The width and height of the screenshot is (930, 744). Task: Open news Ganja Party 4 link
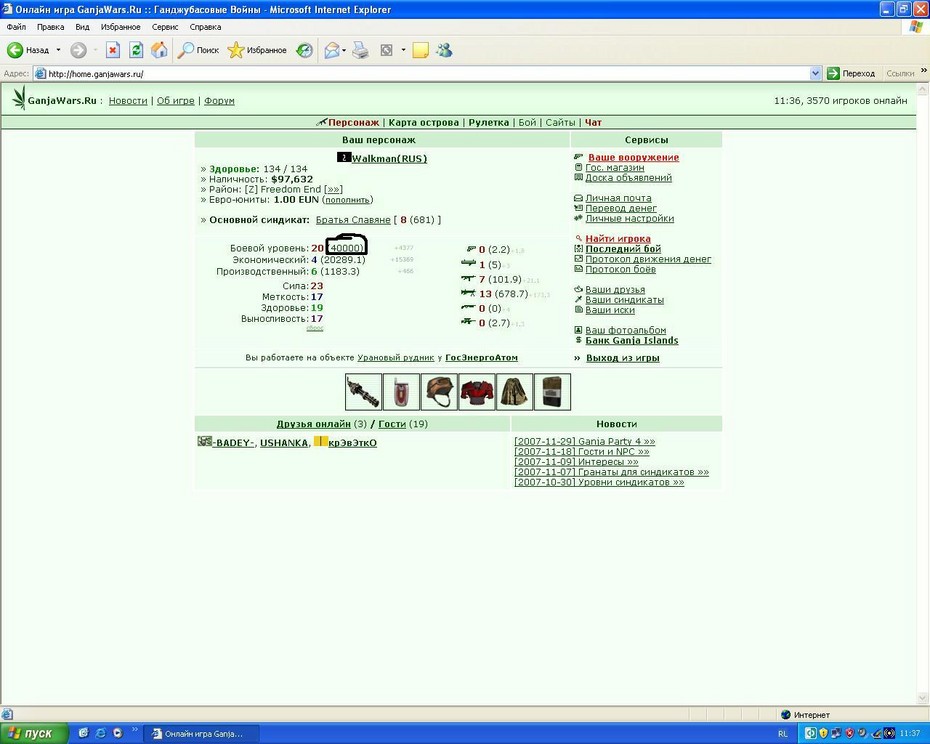[584, 441]
